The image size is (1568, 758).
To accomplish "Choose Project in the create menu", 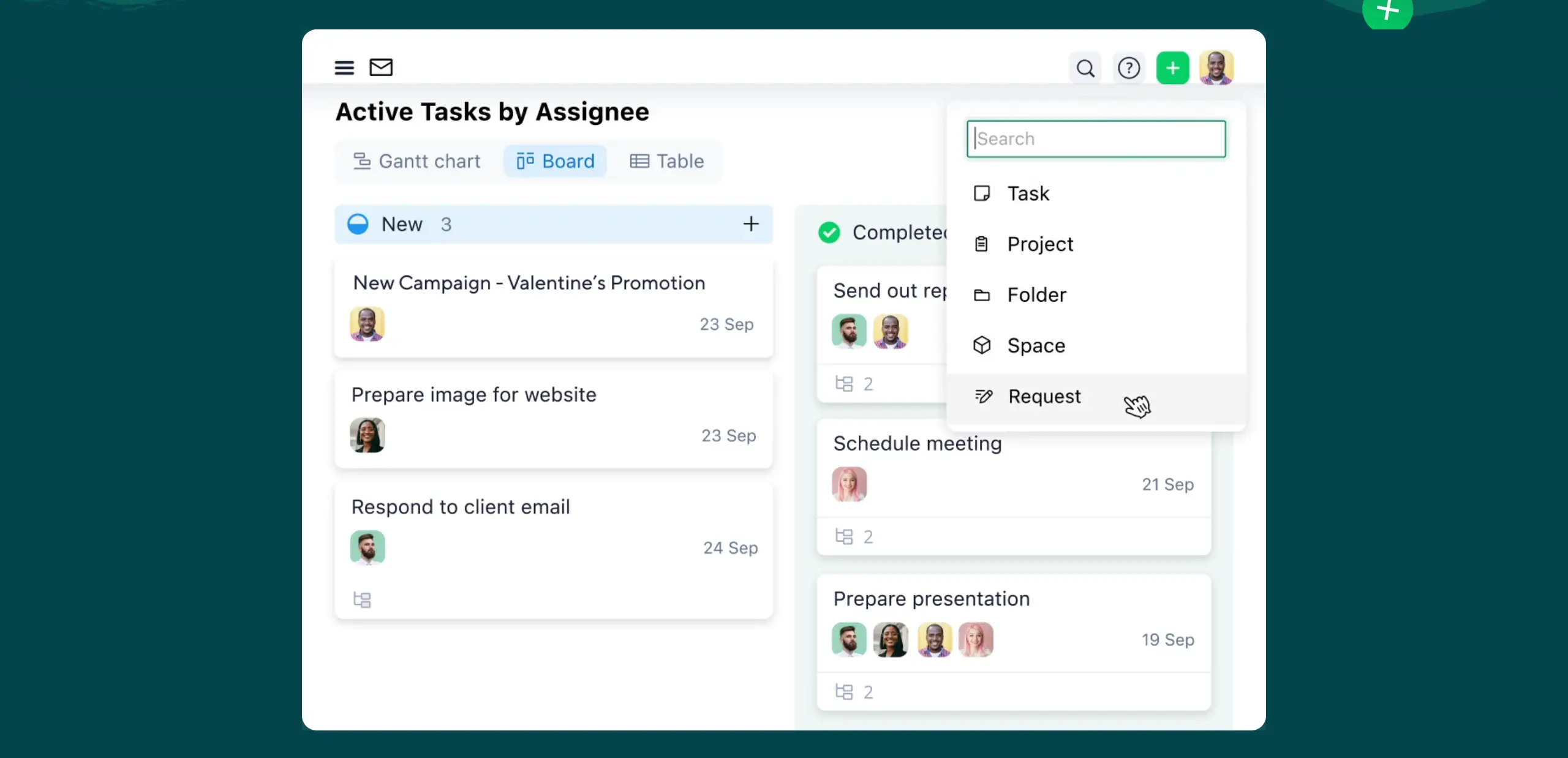I will 1040,244.
